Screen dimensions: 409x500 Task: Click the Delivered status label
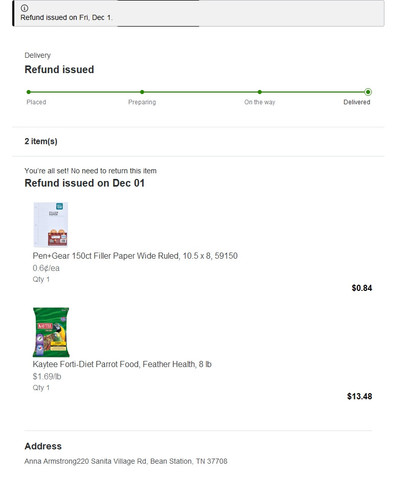tap(357, 102)
